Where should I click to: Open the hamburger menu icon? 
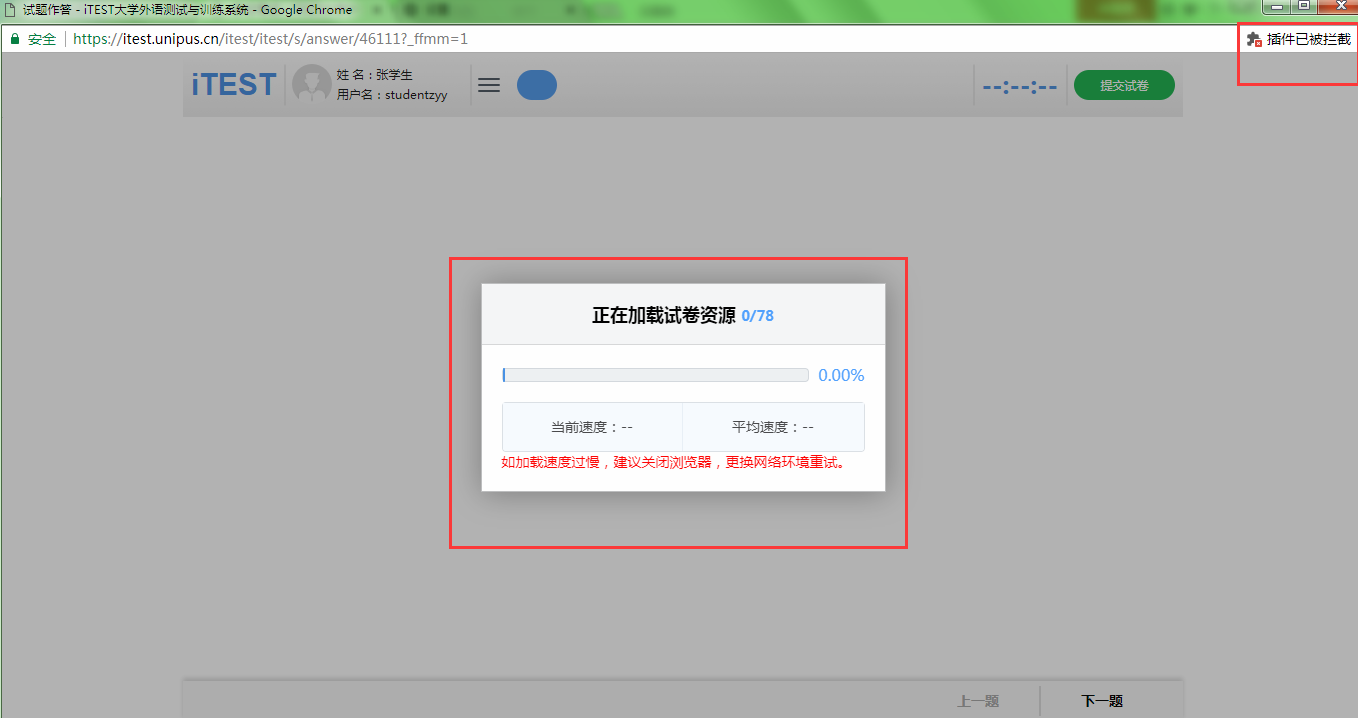[488, 85]
